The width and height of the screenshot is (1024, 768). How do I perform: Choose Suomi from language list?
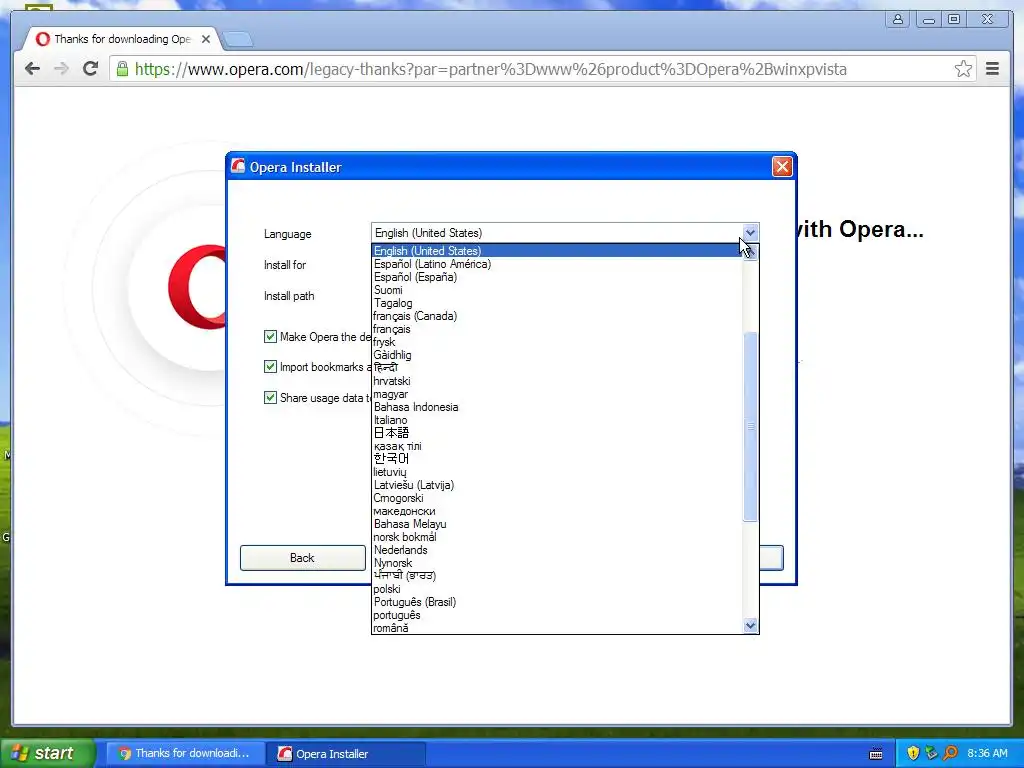[557, 290]
